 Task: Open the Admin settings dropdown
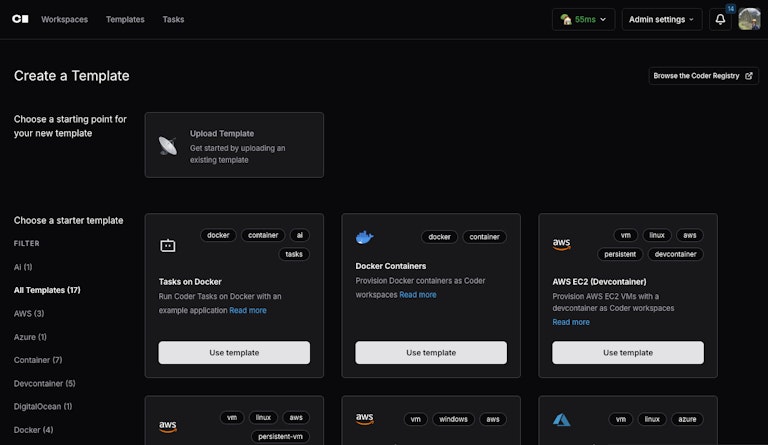(x=662, y=20)
